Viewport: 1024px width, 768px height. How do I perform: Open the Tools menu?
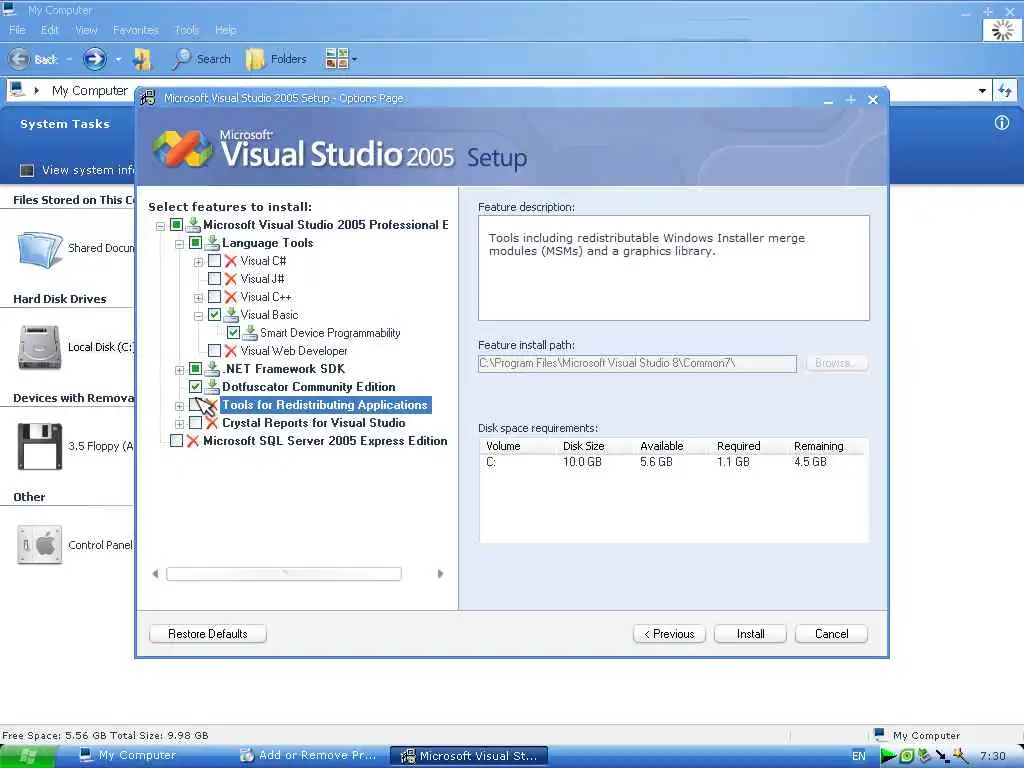pos(187,30)
